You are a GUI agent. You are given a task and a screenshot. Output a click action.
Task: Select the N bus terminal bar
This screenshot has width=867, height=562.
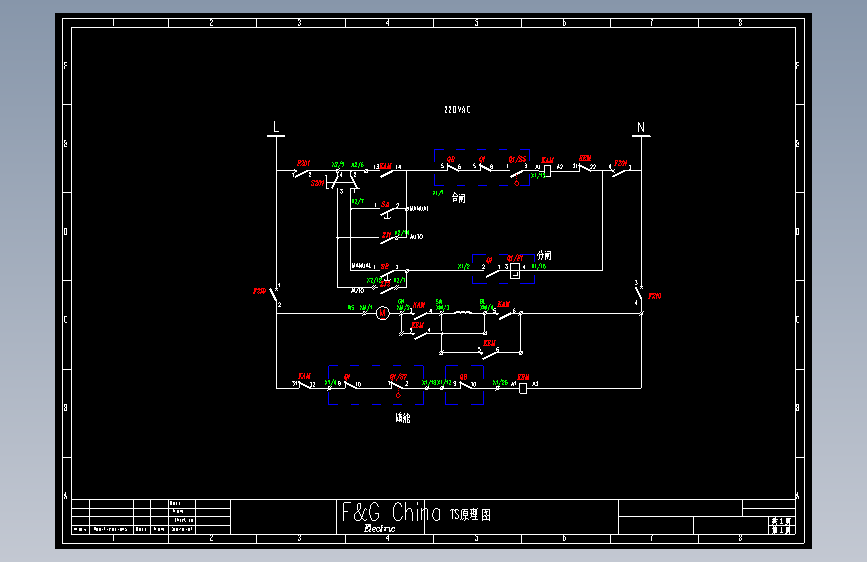[x=641, y=136]
